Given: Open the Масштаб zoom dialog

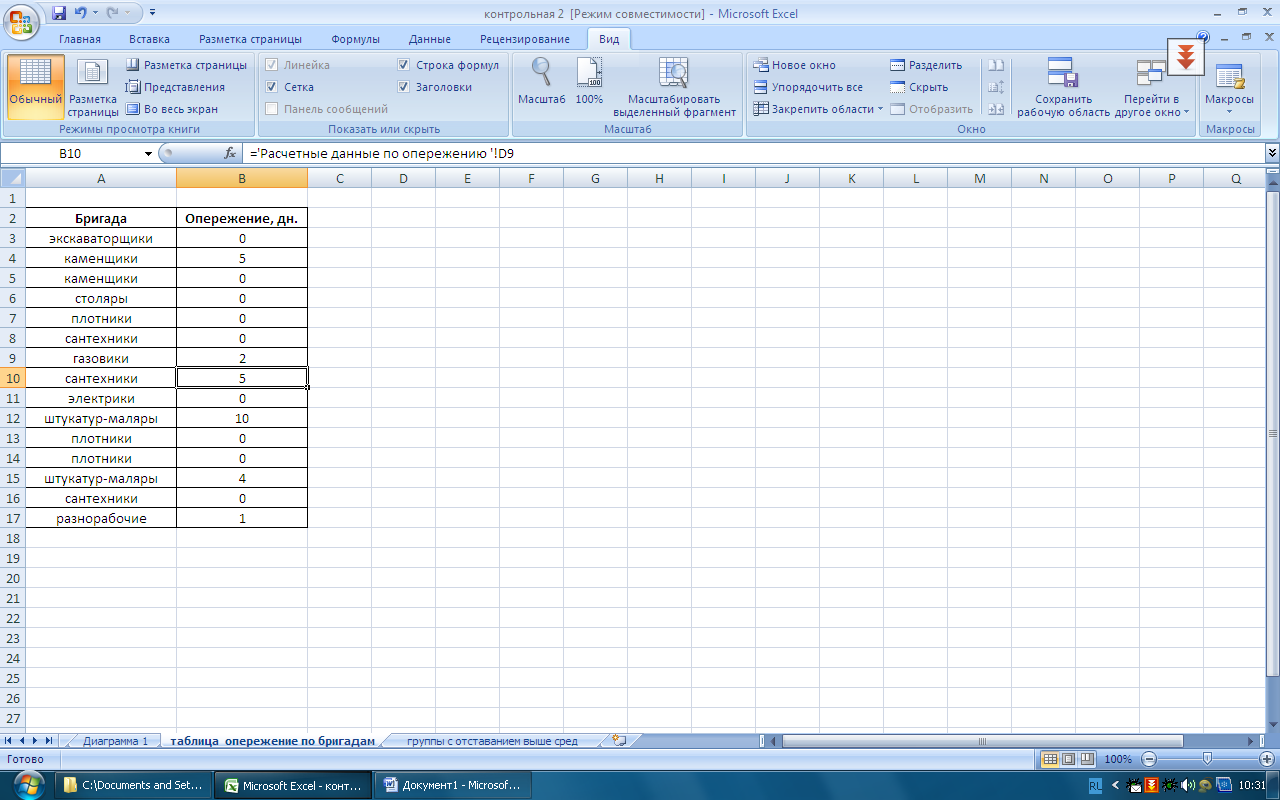Looking at the screenshot, I should point(542,84).
